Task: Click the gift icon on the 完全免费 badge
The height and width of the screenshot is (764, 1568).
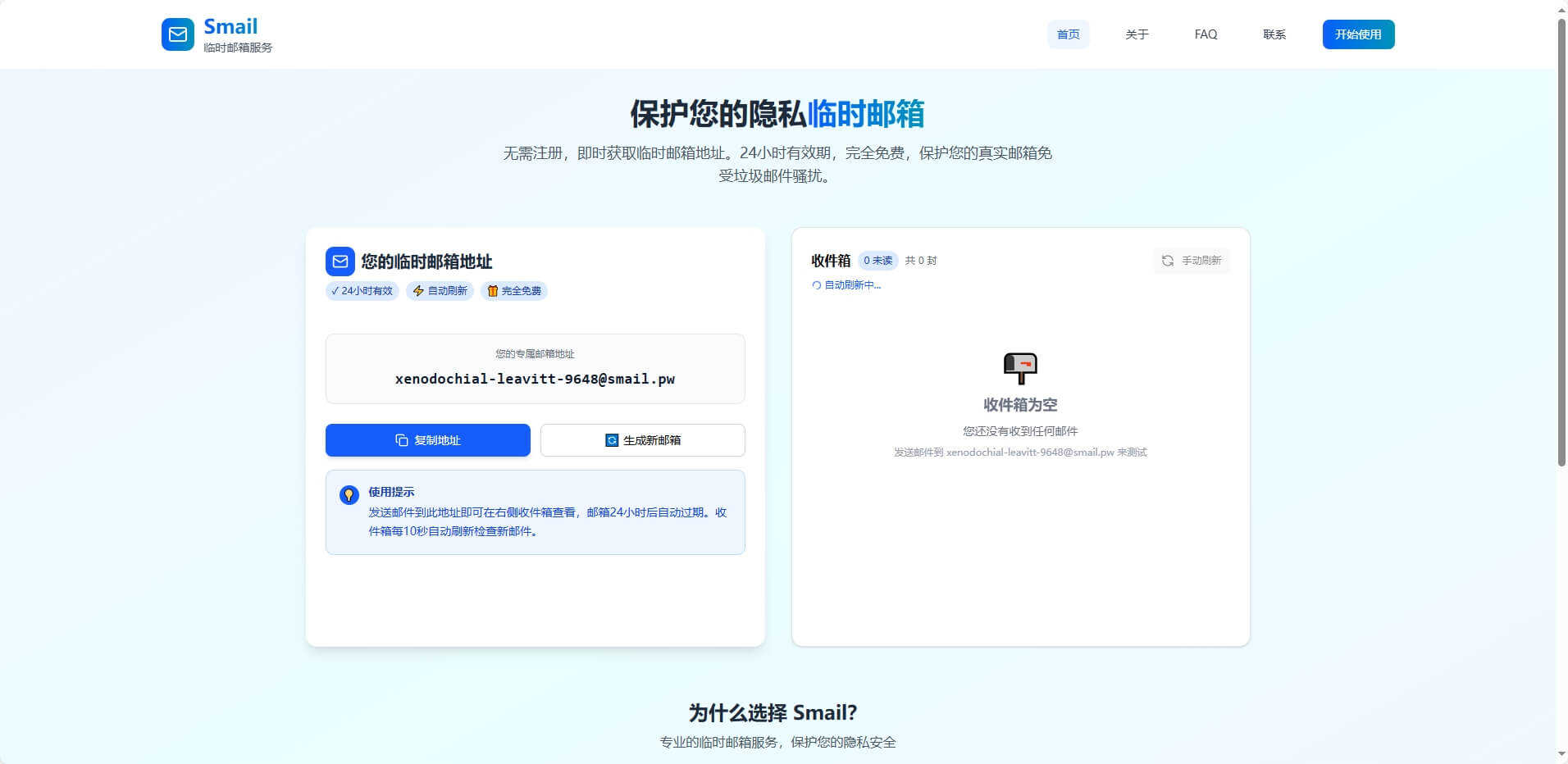Action: (492, 290)
